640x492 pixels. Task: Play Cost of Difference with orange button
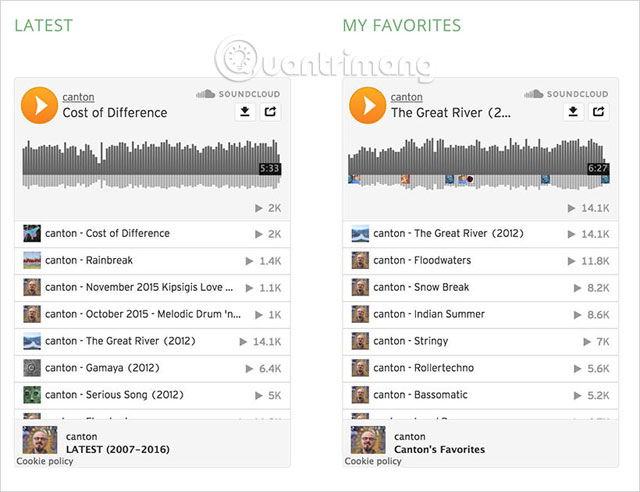click(39, 104)
